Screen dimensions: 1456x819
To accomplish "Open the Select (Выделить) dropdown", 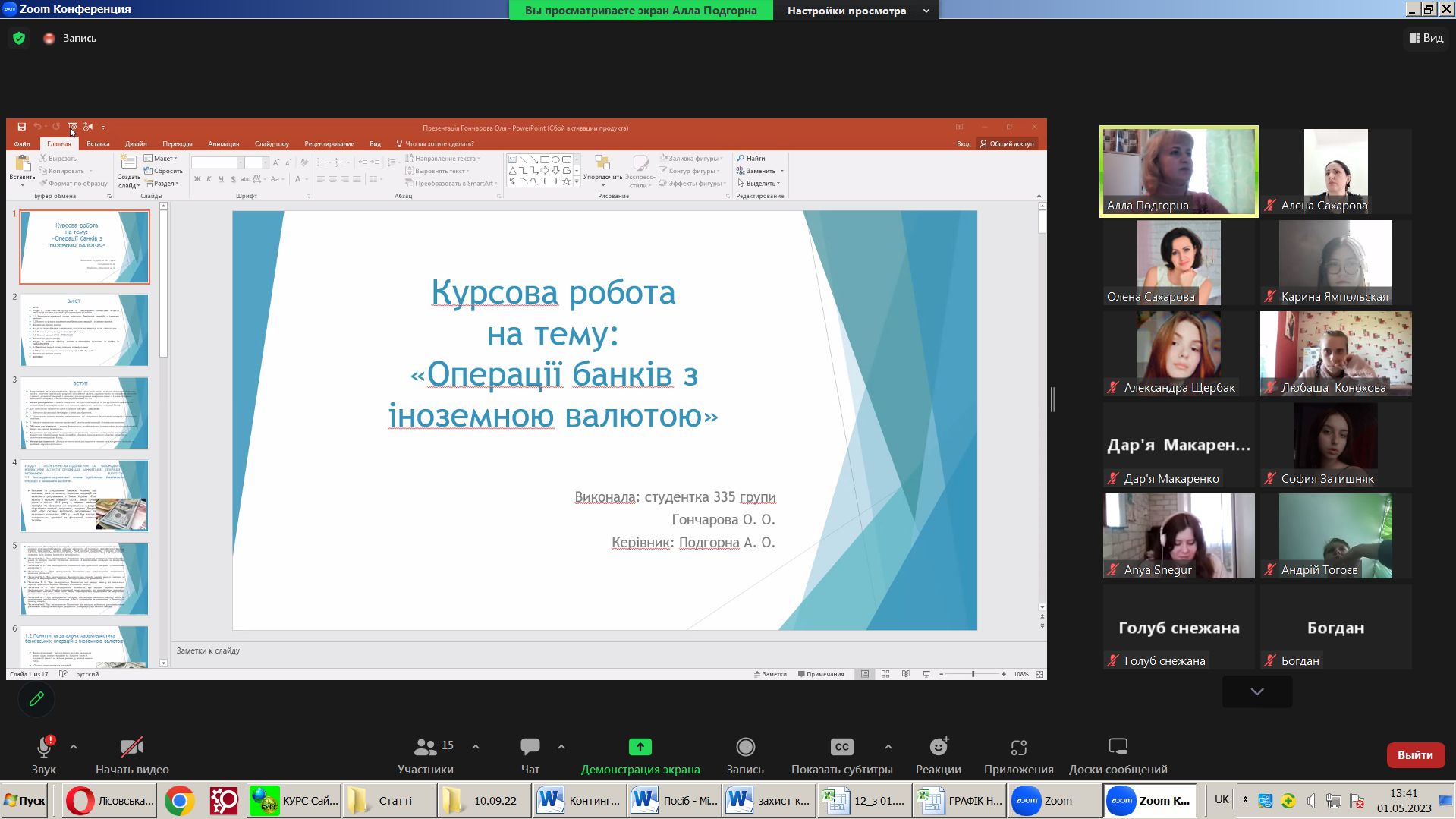I will point(759,183).
